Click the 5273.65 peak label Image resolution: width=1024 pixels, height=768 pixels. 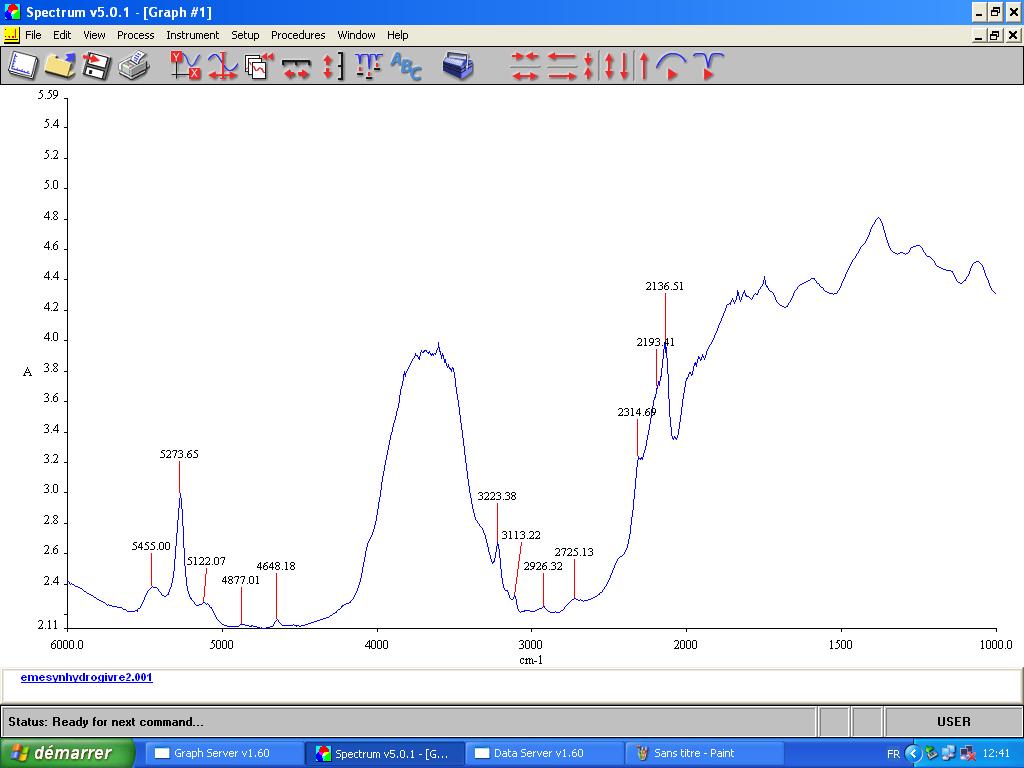click(x=179, y=454)
